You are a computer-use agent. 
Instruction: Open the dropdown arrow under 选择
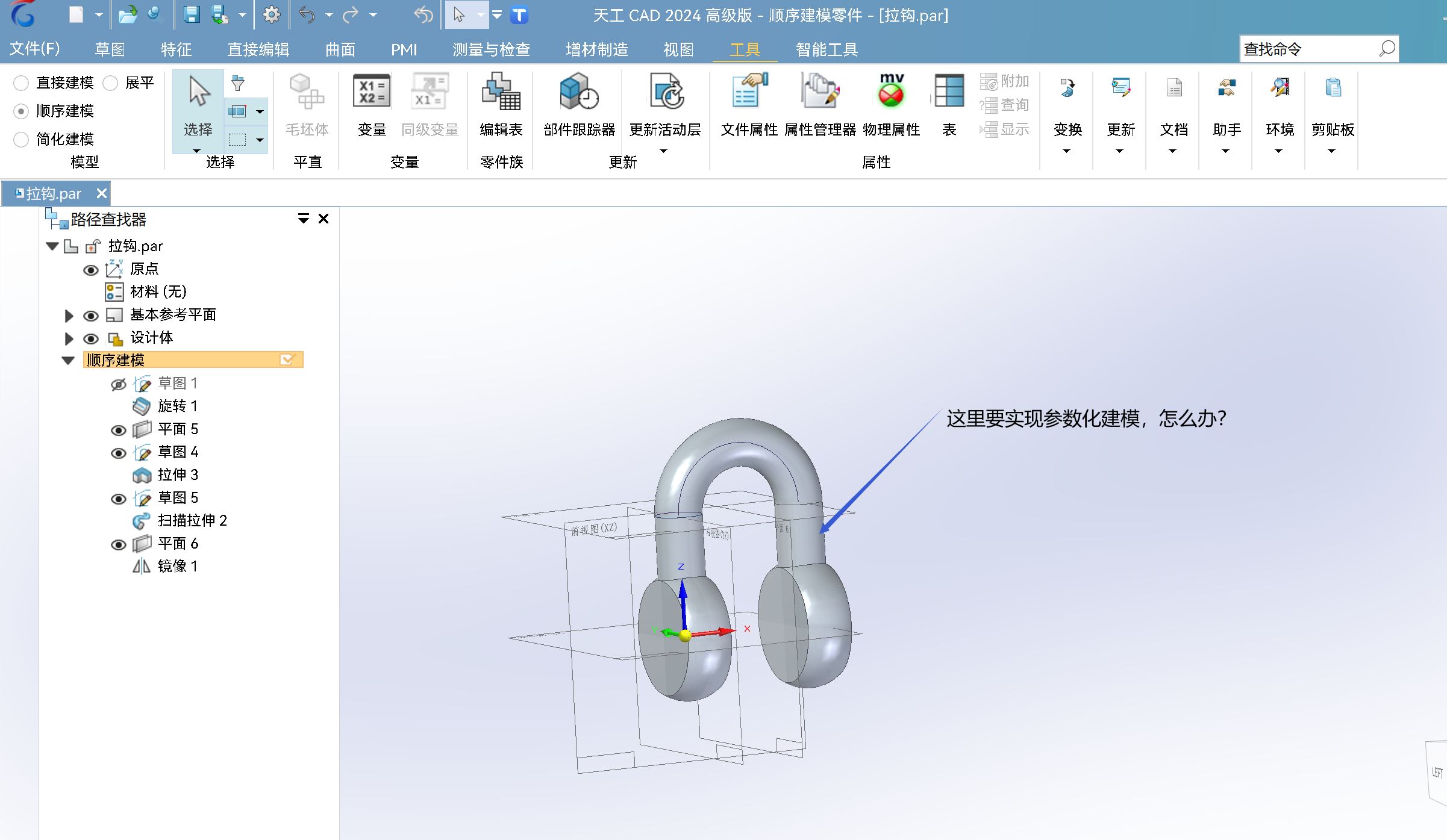coord(196,151)
